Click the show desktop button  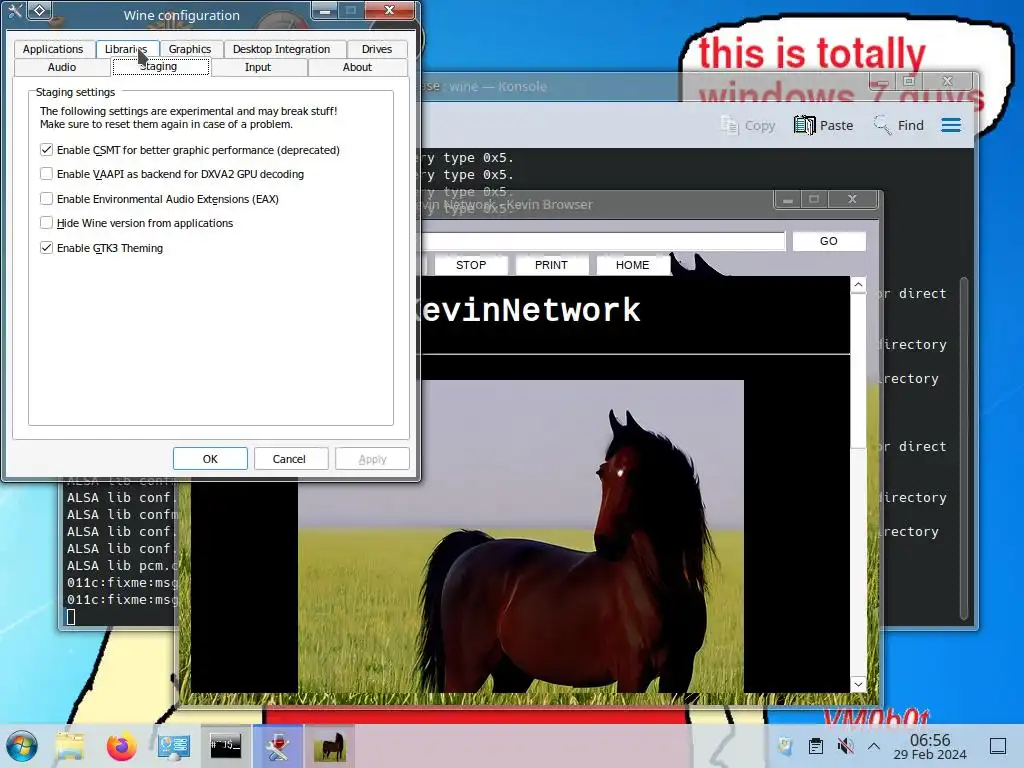tap(998, 746)
